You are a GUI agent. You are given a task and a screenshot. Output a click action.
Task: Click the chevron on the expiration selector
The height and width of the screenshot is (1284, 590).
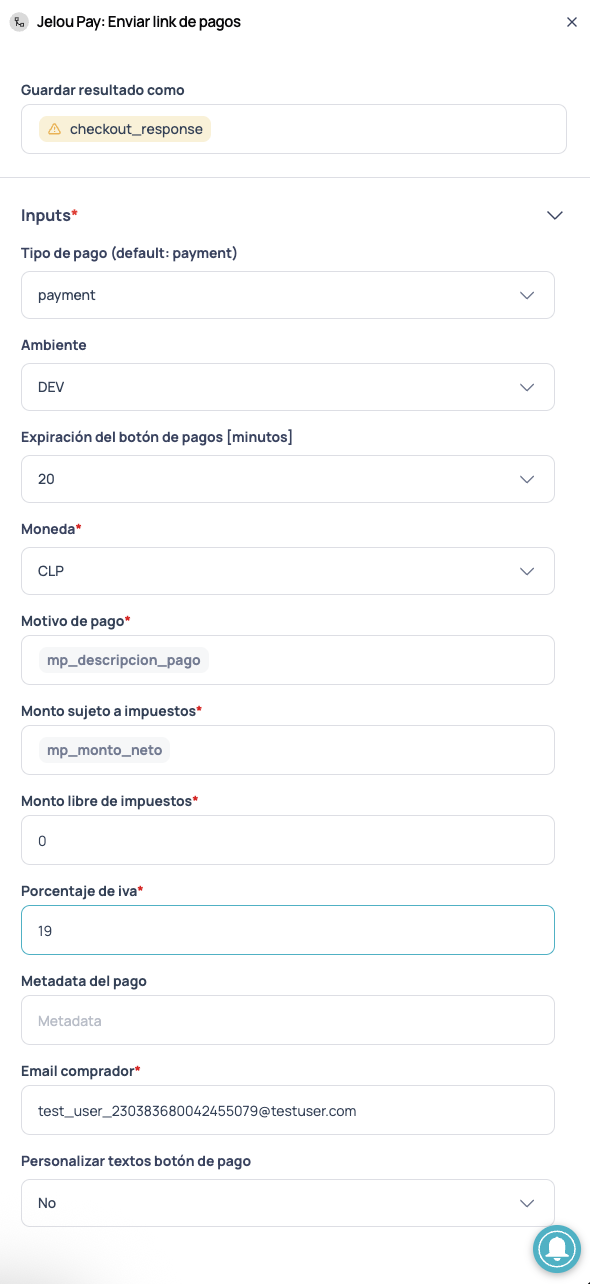point(527,479)
